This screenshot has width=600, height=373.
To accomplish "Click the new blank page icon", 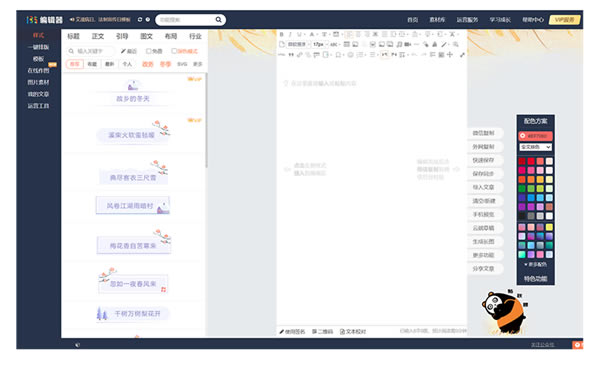I will pos(282,44).
